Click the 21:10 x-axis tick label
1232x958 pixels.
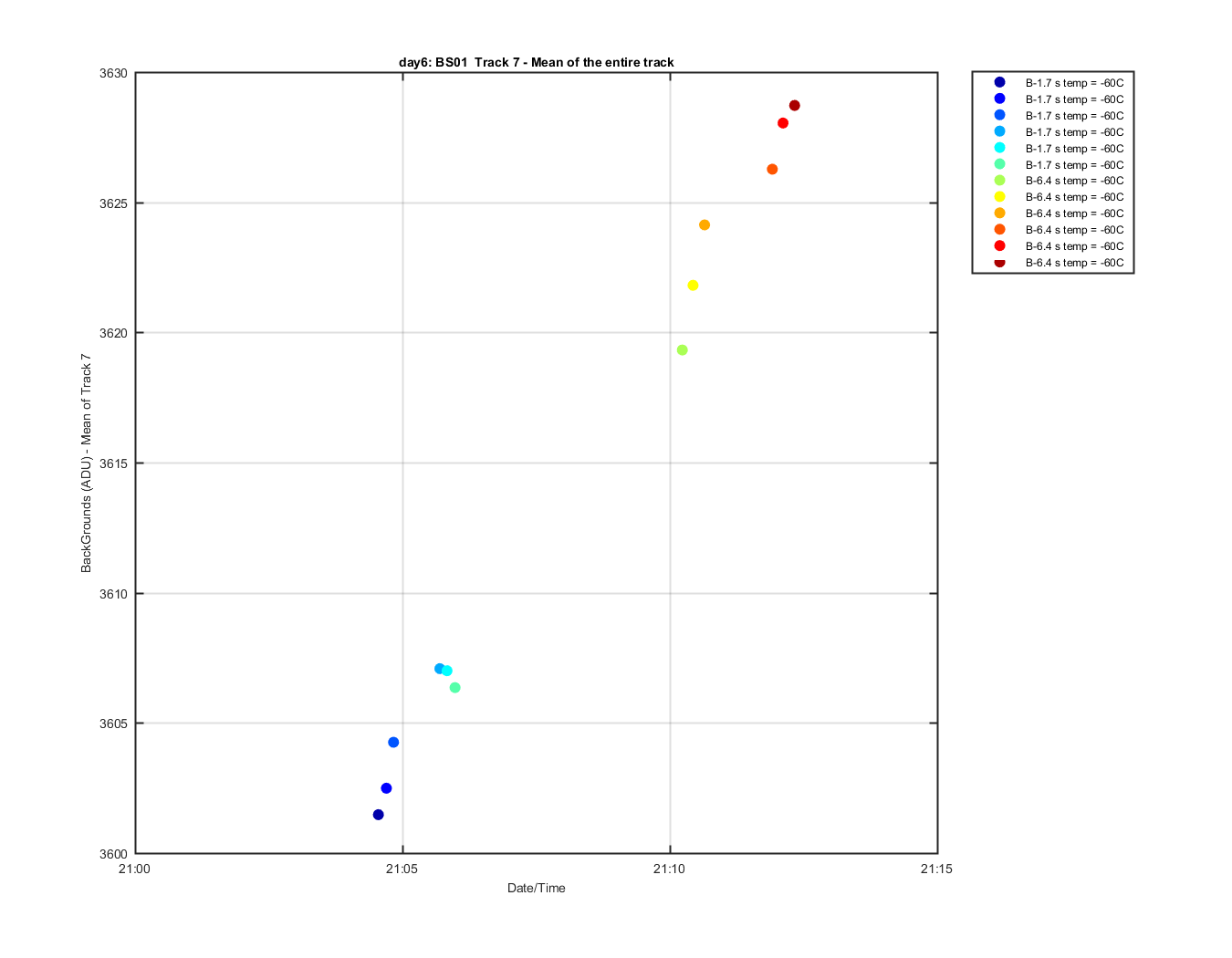pyautogui.click(x=670, y=869)
